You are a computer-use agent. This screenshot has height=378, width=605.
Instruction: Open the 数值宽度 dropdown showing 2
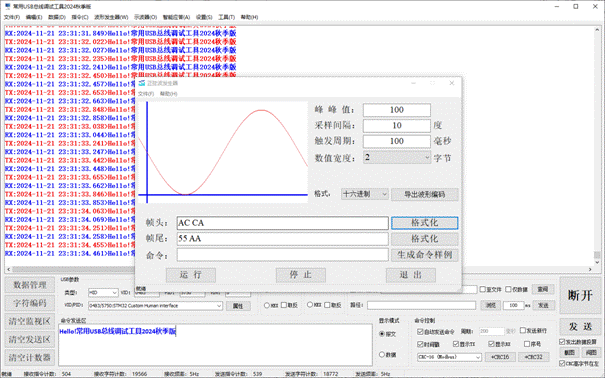(x=397, y=157)
